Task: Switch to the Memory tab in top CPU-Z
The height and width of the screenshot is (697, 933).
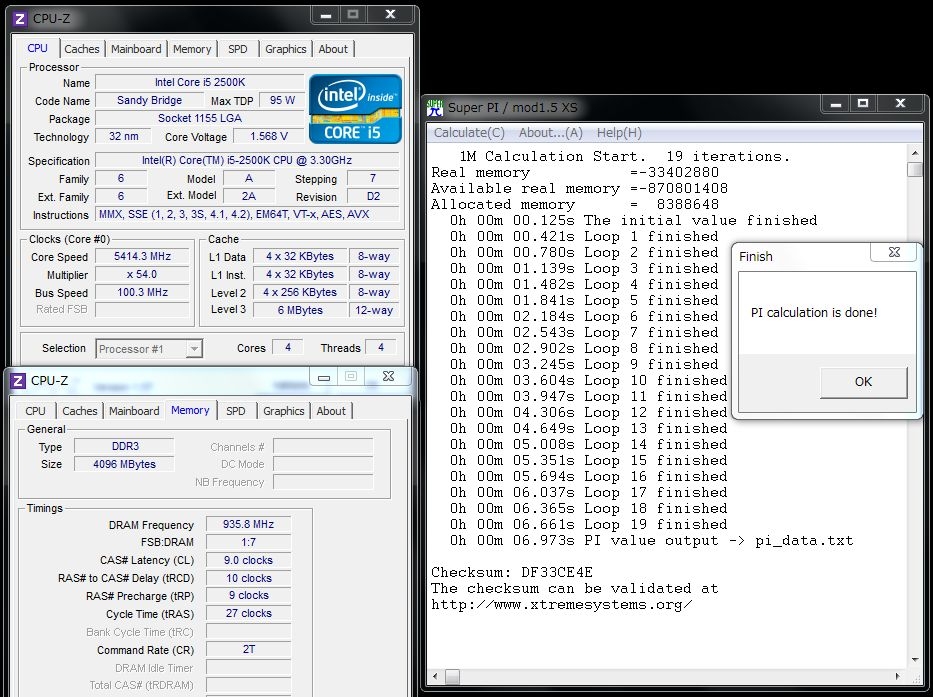Action: 192,48
